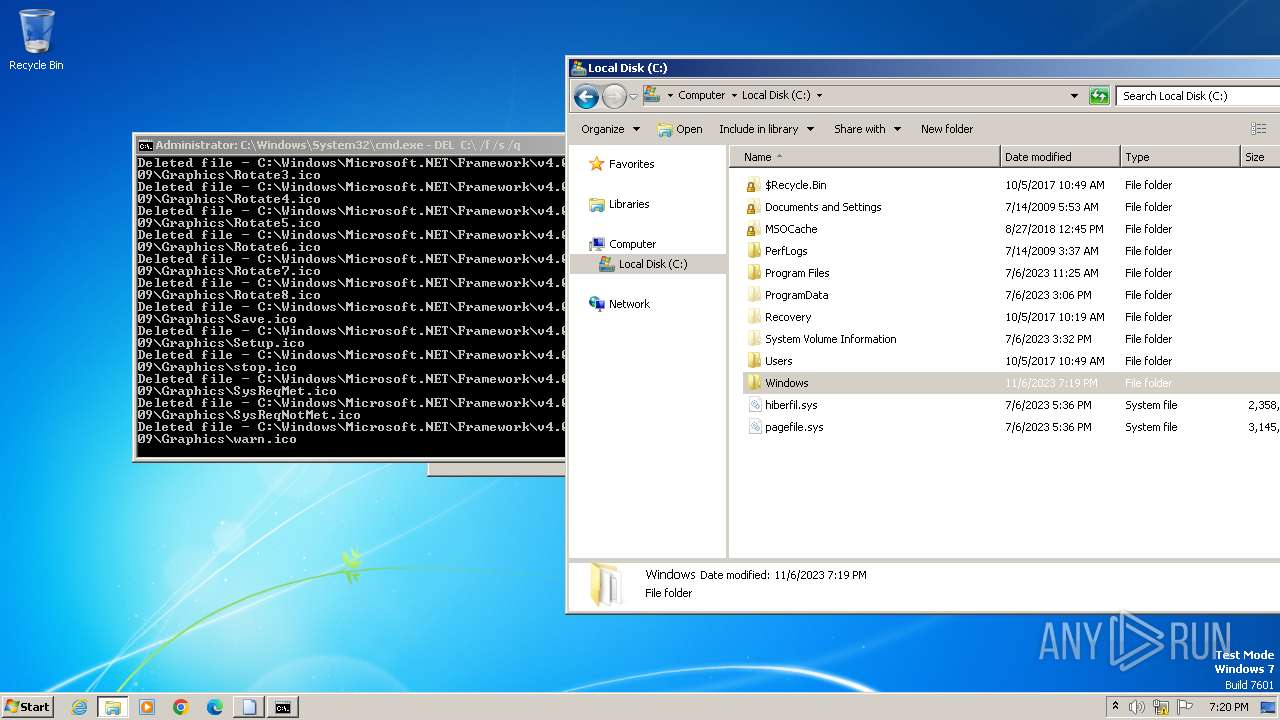This screenshot has height=720, width=1280.
Task: Open the Organize menu
Action: pyautogui.click(x=610, y=129)
